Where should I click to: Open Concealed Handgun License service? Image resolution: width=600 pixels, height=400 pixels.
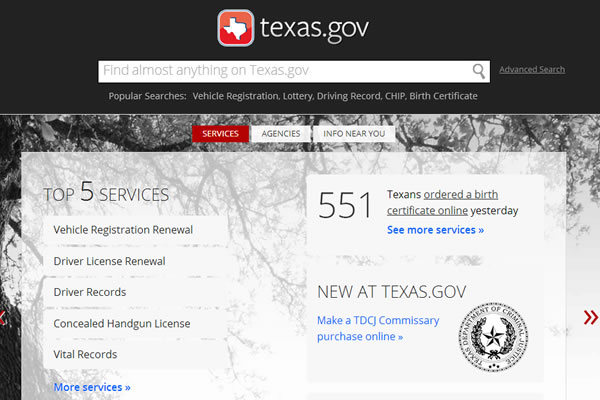[136, 323]
